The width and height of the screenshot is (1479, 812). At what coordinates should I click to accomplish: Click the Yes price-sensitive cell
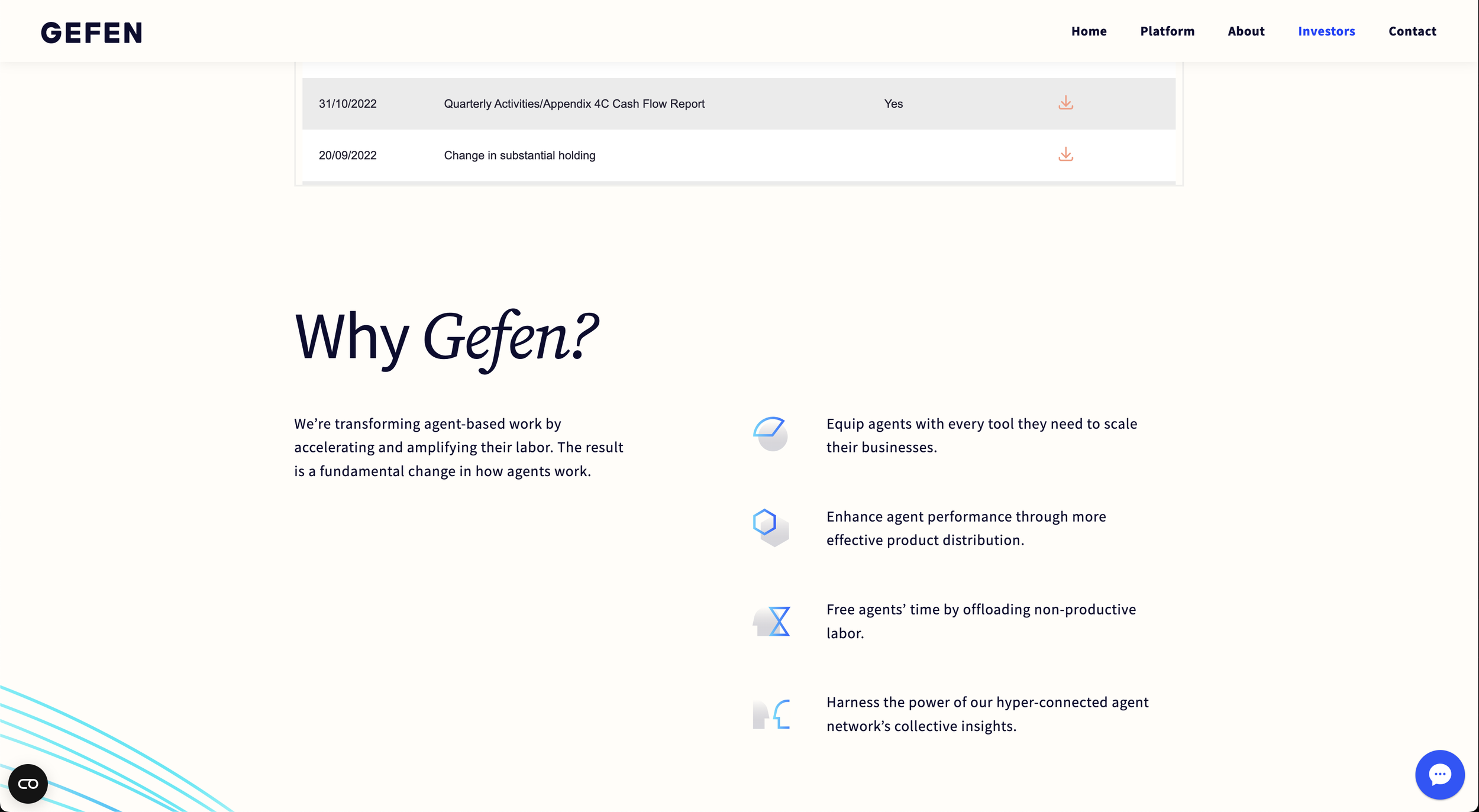(x=893, y=104)
